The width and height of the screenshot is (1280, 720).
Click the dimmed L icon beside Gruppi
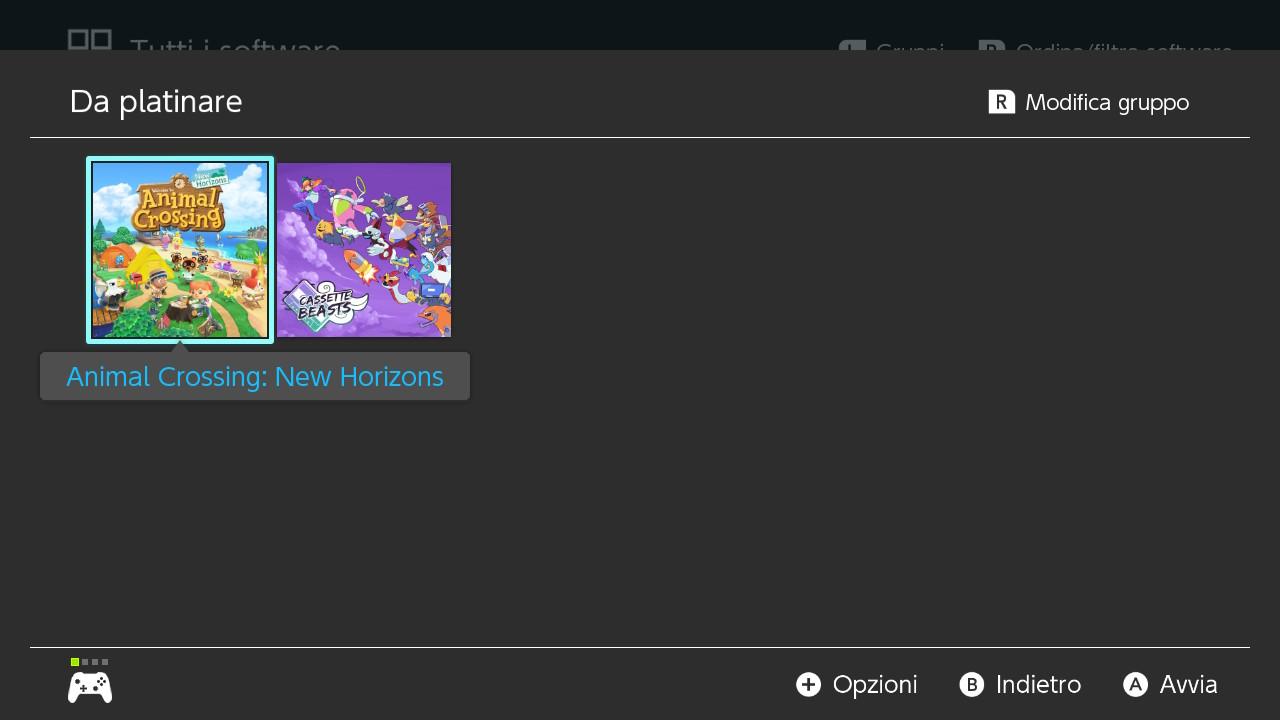(852, 46)
